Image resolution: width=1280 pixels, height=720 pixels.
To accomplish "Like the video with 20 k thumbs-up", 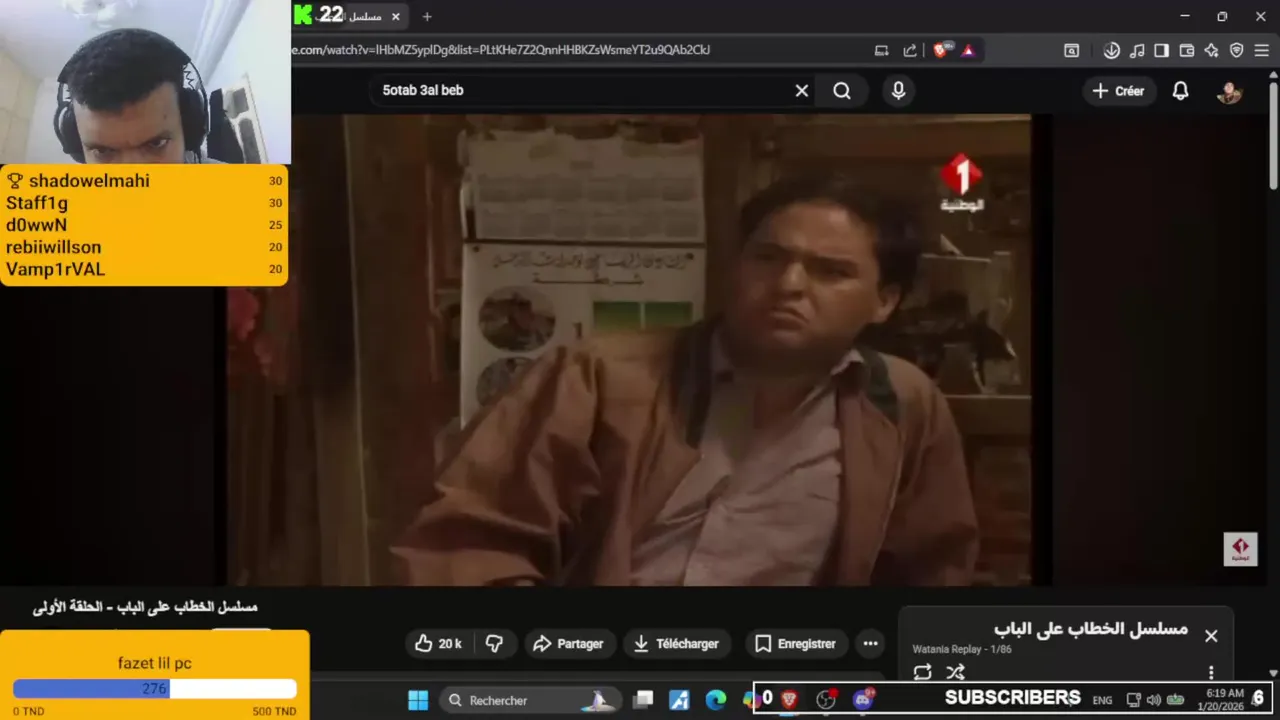I will pyautogui.click(x=438, y=644).
